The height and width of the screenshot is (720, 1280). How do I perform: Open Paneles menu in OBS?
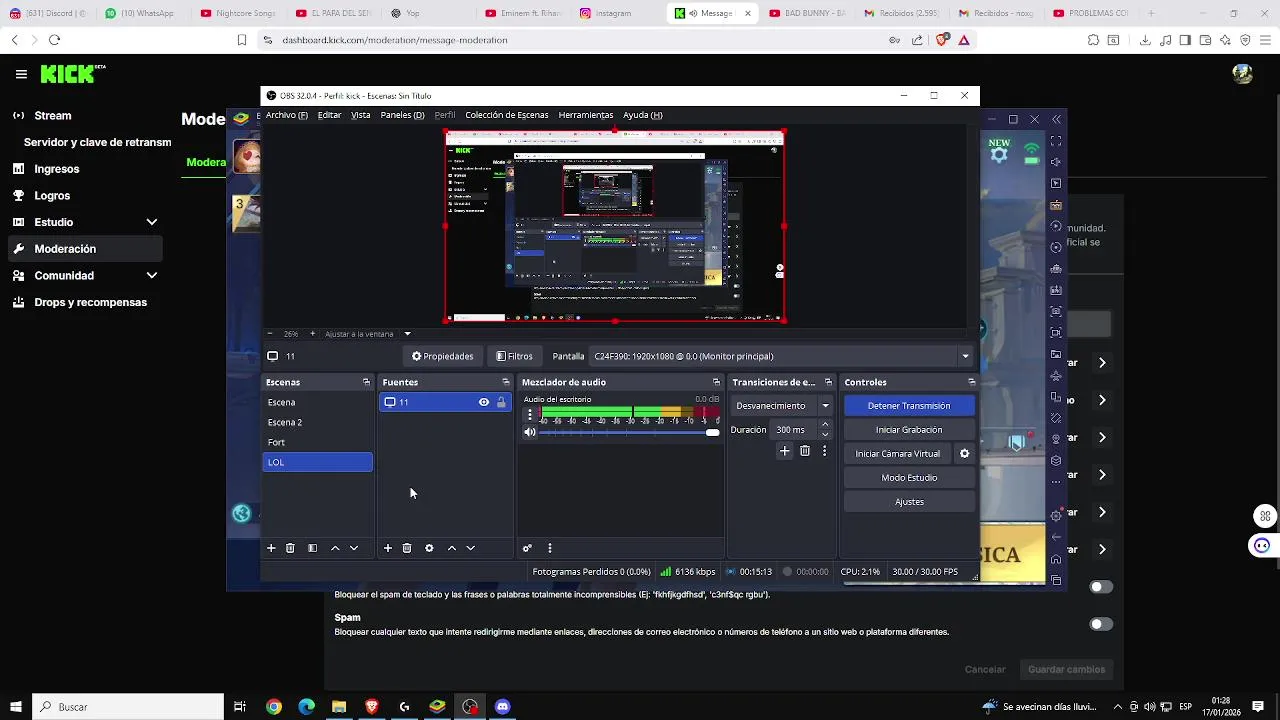coord(403,115)
